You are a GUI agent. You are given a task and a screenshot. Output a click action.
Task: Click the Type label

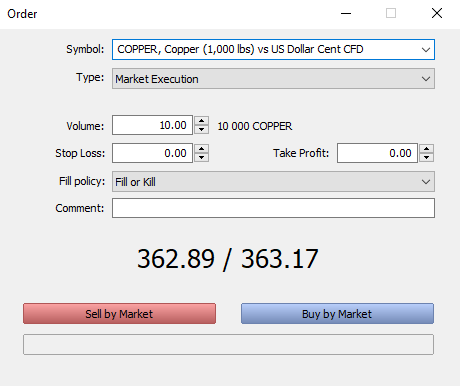(90, 78)
